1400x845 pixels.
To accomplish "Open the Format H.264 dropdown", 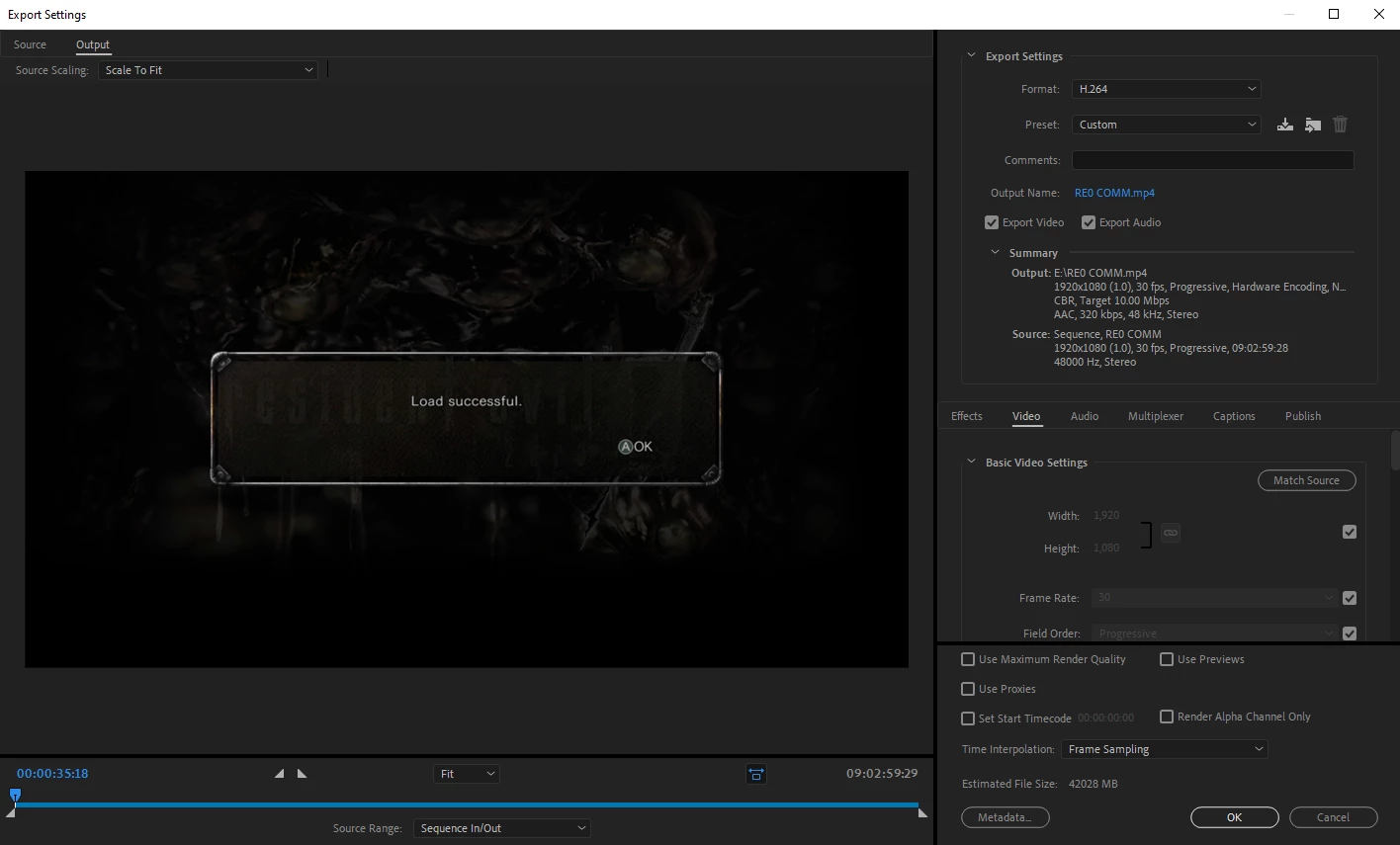I will [x=1166, y=89].
